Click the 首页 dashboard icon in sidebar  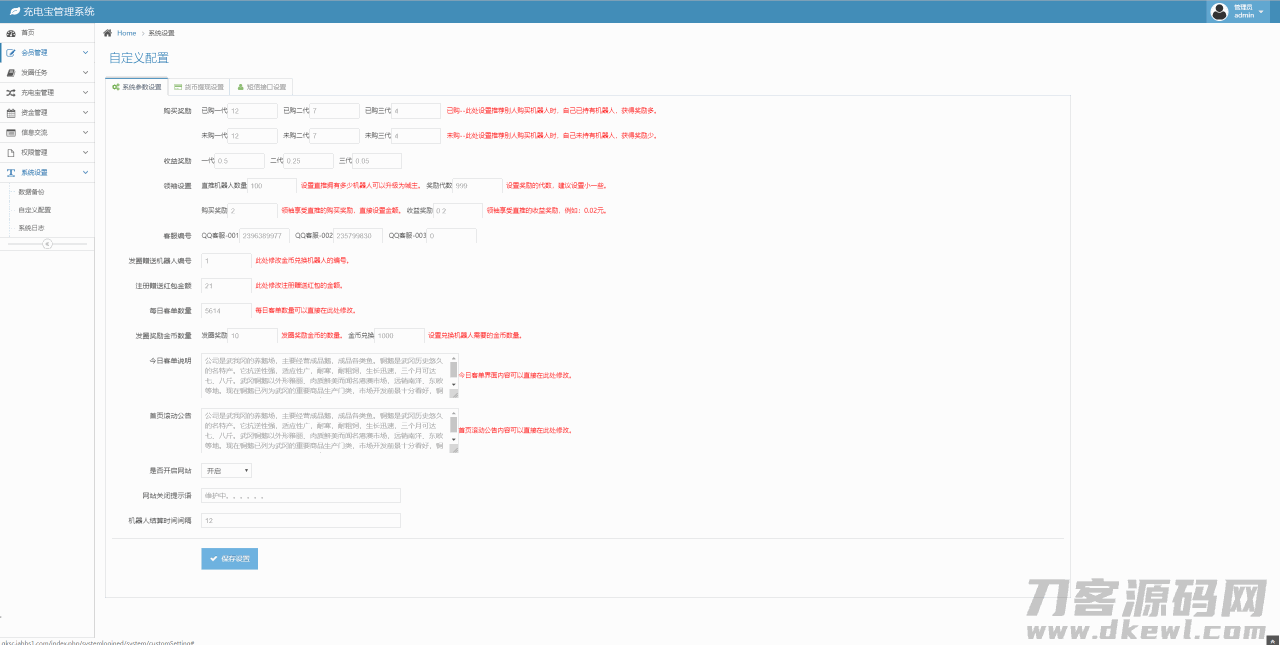click(x=11, y=33)
